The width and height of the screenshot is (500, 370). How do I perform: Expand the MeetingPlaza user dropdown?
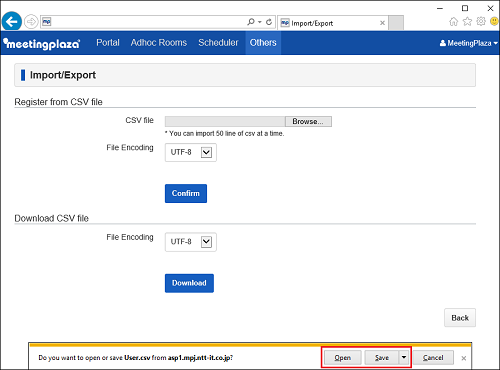click(468, 43)
